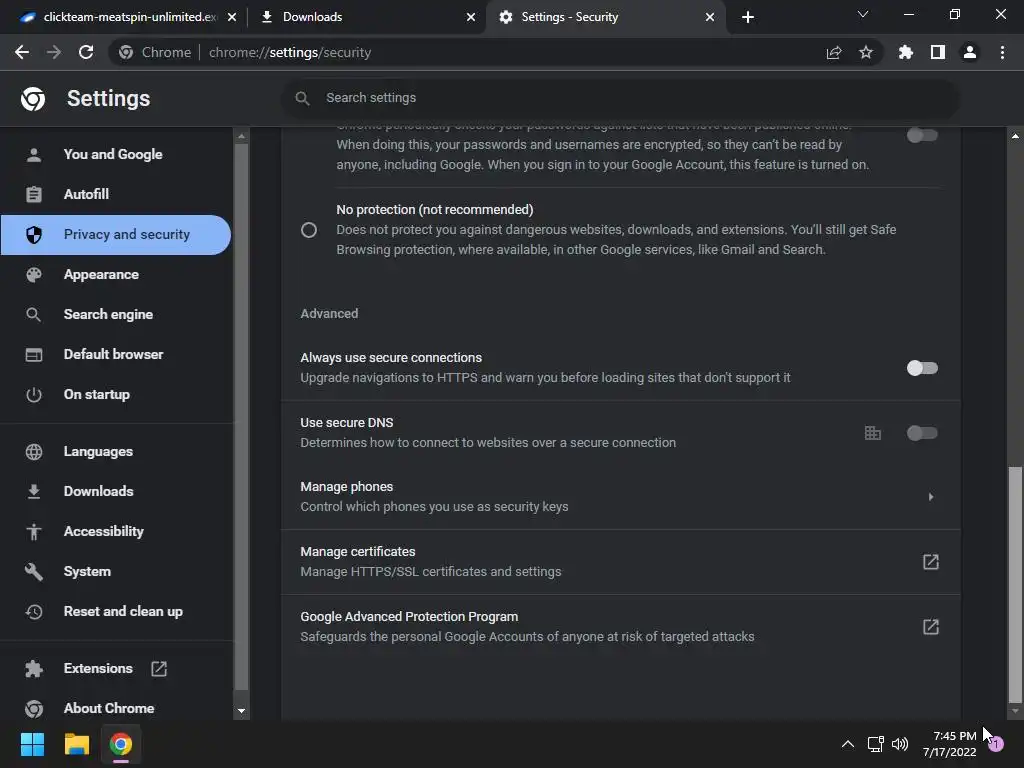
Task: Open Advanced Protection Program external link icon
Action: (931, 627)
